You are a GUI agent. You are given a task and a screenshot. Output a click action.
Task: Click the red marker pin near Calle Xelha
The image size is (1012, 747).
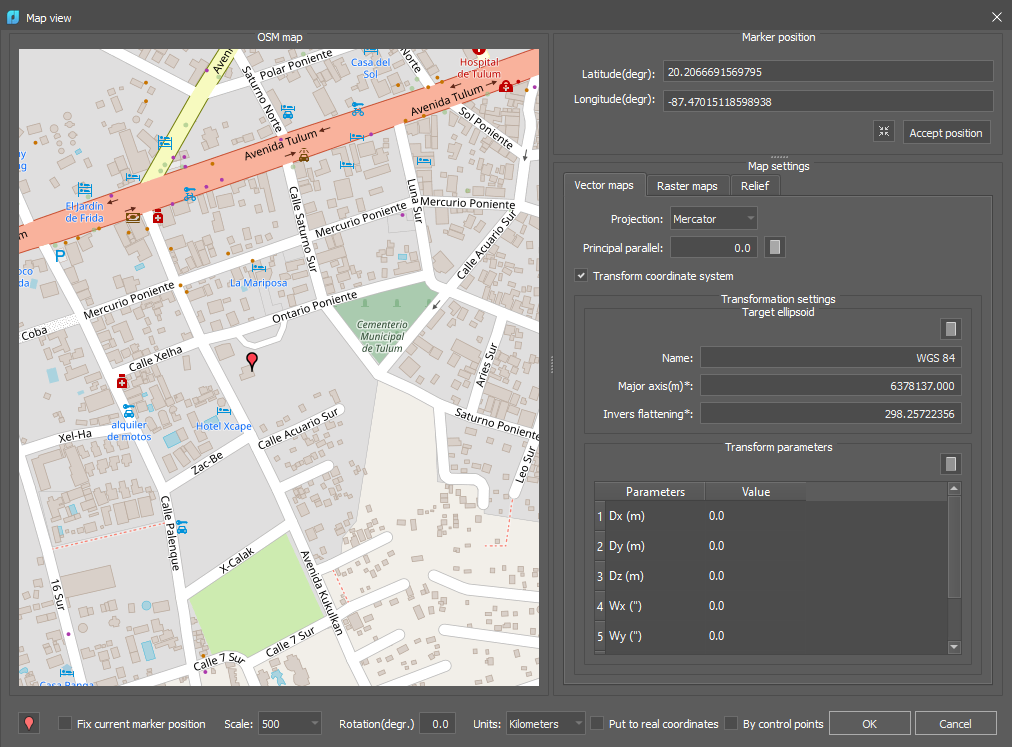[x=251, y=360]
